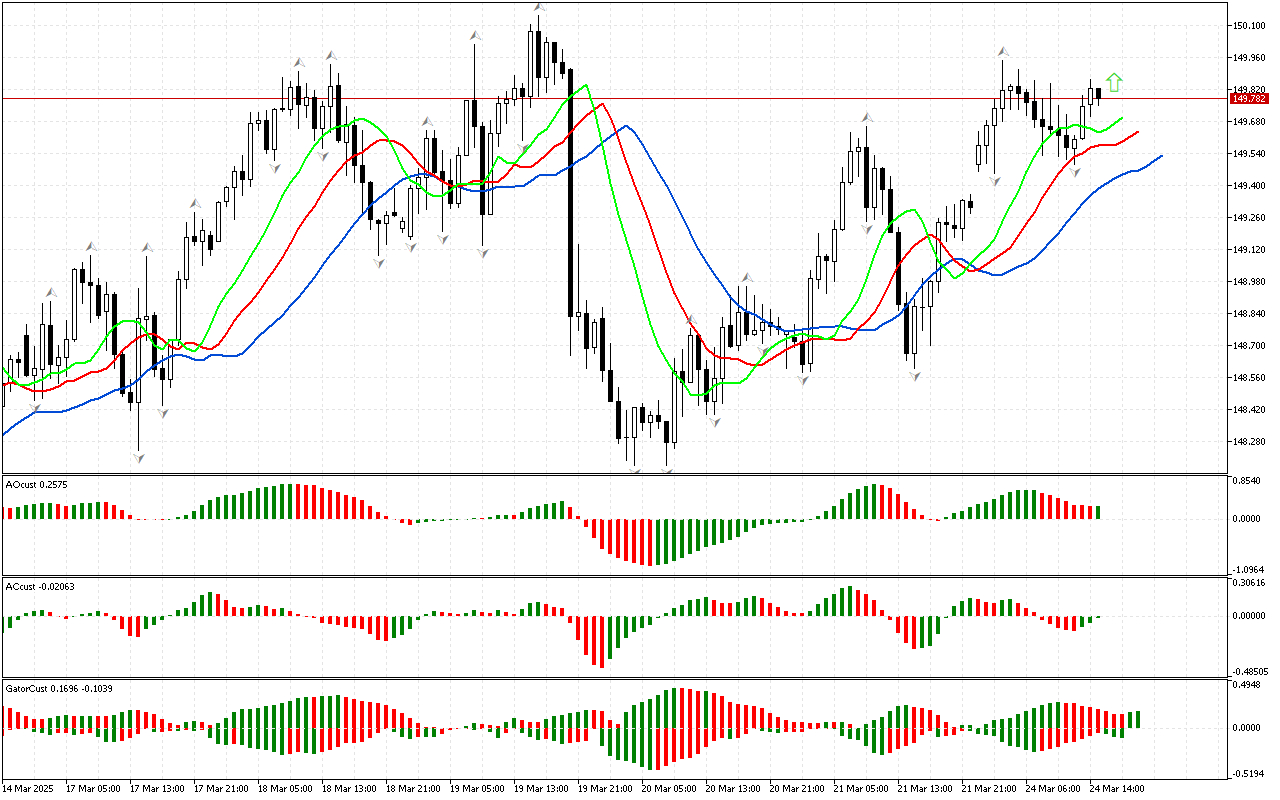Click the 149.960 price scale label
Screen dimensions: 1280x800
1250,57
